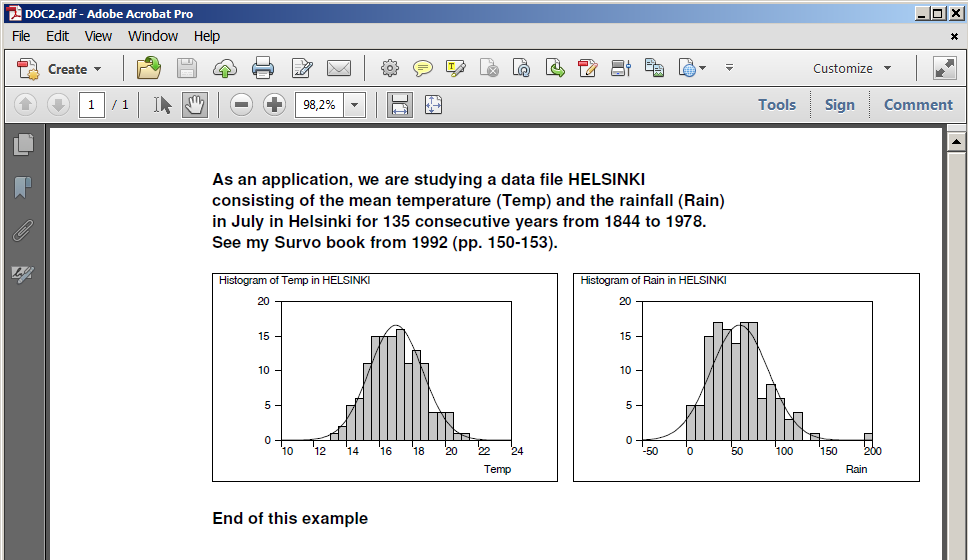Image resolution: width=968 pixels, height=560 pixels.
Task: Show the Page Thumbnails panel
Action: pyautogui.click(x=23, y=144)
